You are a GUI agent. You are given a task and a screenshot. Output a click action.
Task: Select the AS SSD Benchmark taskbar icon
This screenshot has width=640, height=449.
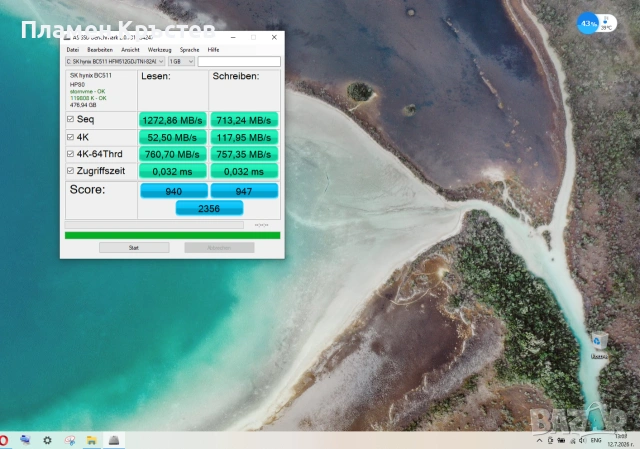point(113,440)
